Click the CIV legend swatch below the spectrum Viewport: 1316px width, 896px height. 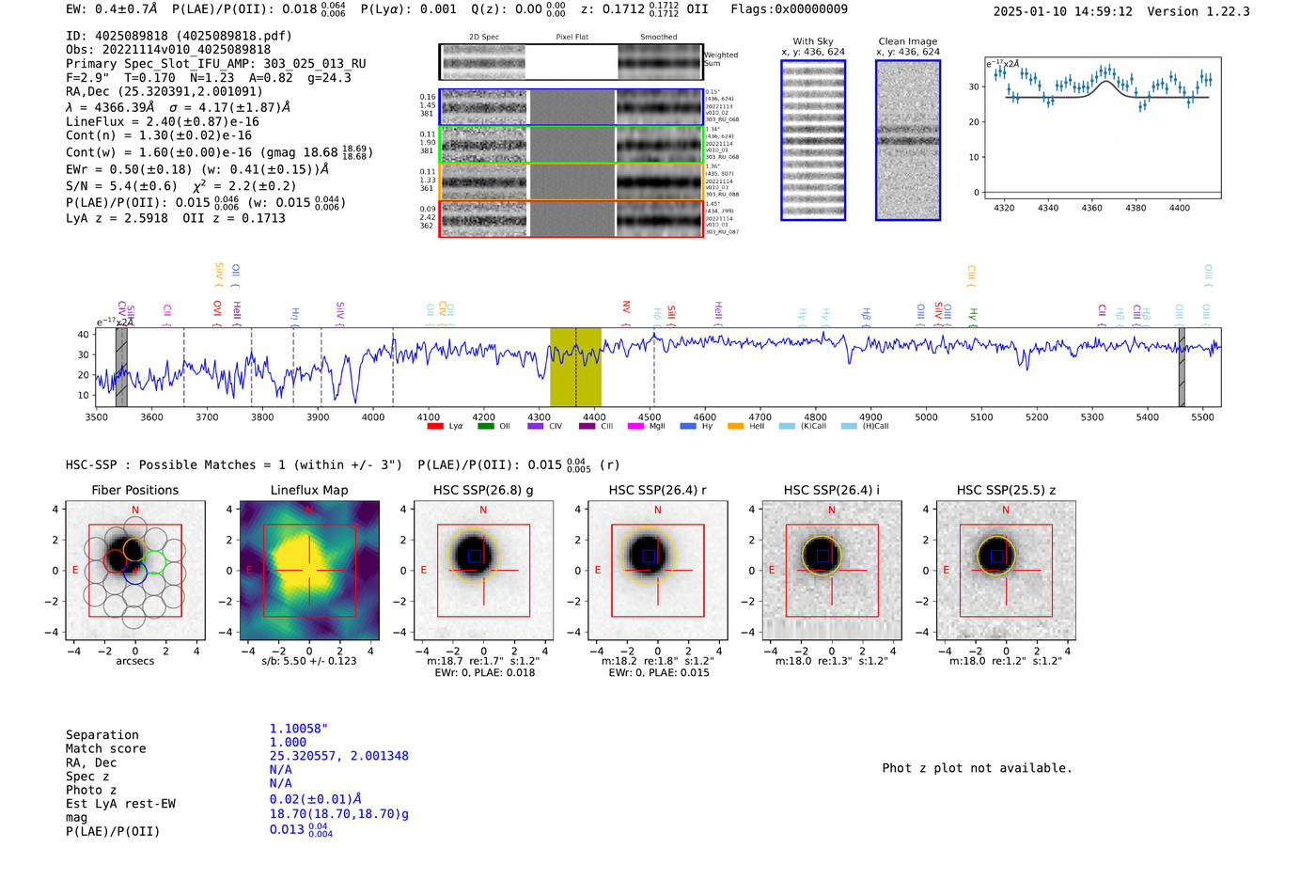click(536, 426)
